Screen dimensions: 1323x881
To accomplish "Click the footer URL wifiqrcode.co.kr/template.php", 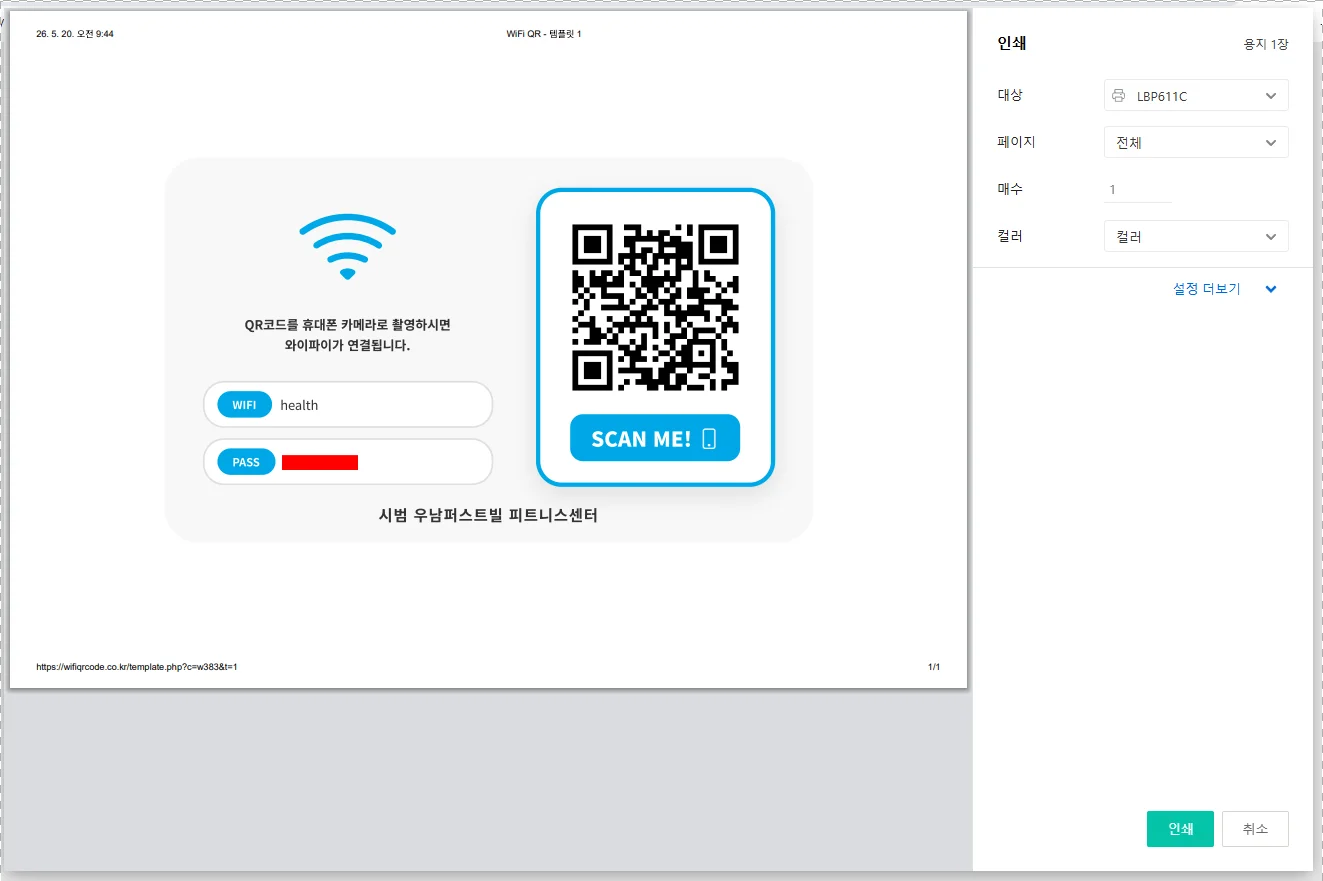I will (137, 667).
